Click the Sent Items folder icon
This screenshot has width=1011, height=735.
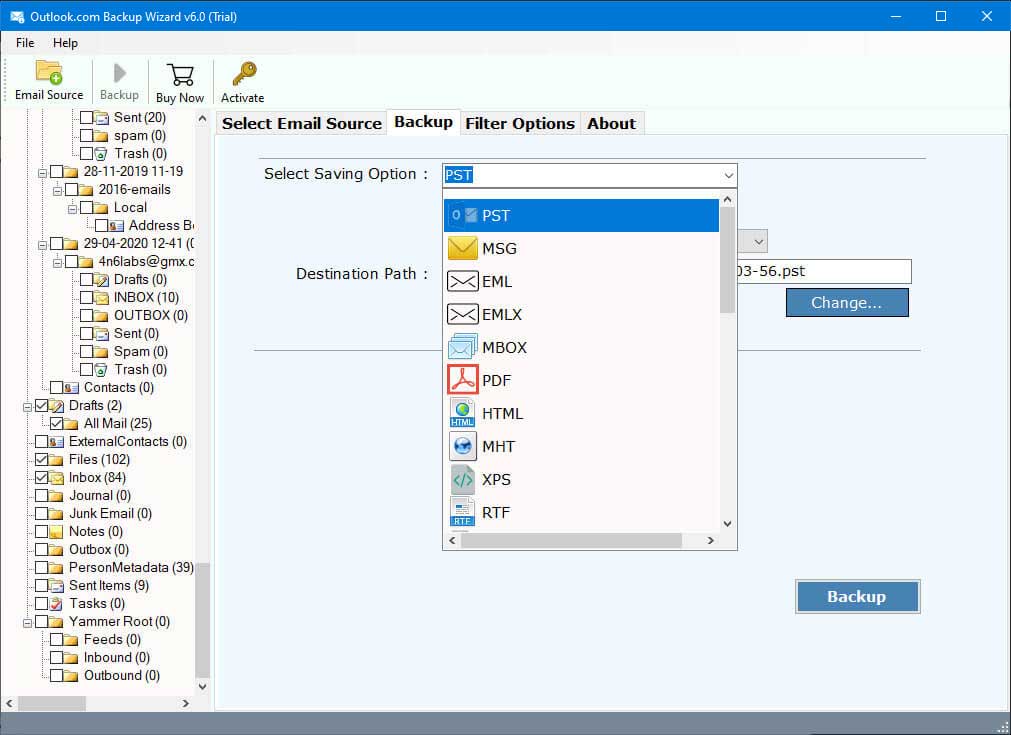pos(57,585)
